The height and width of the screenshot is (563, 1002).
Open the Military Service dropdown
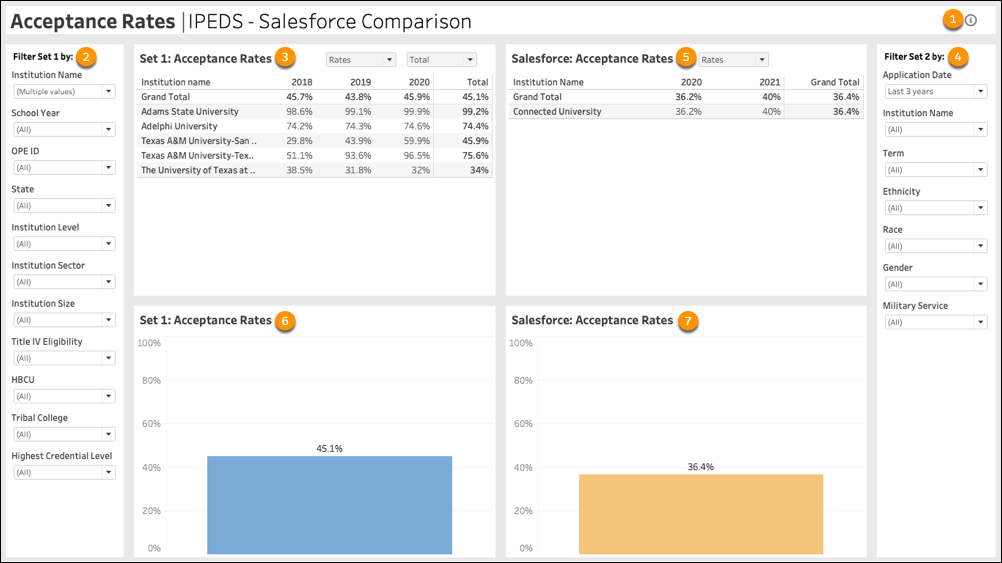pos(936,322)
